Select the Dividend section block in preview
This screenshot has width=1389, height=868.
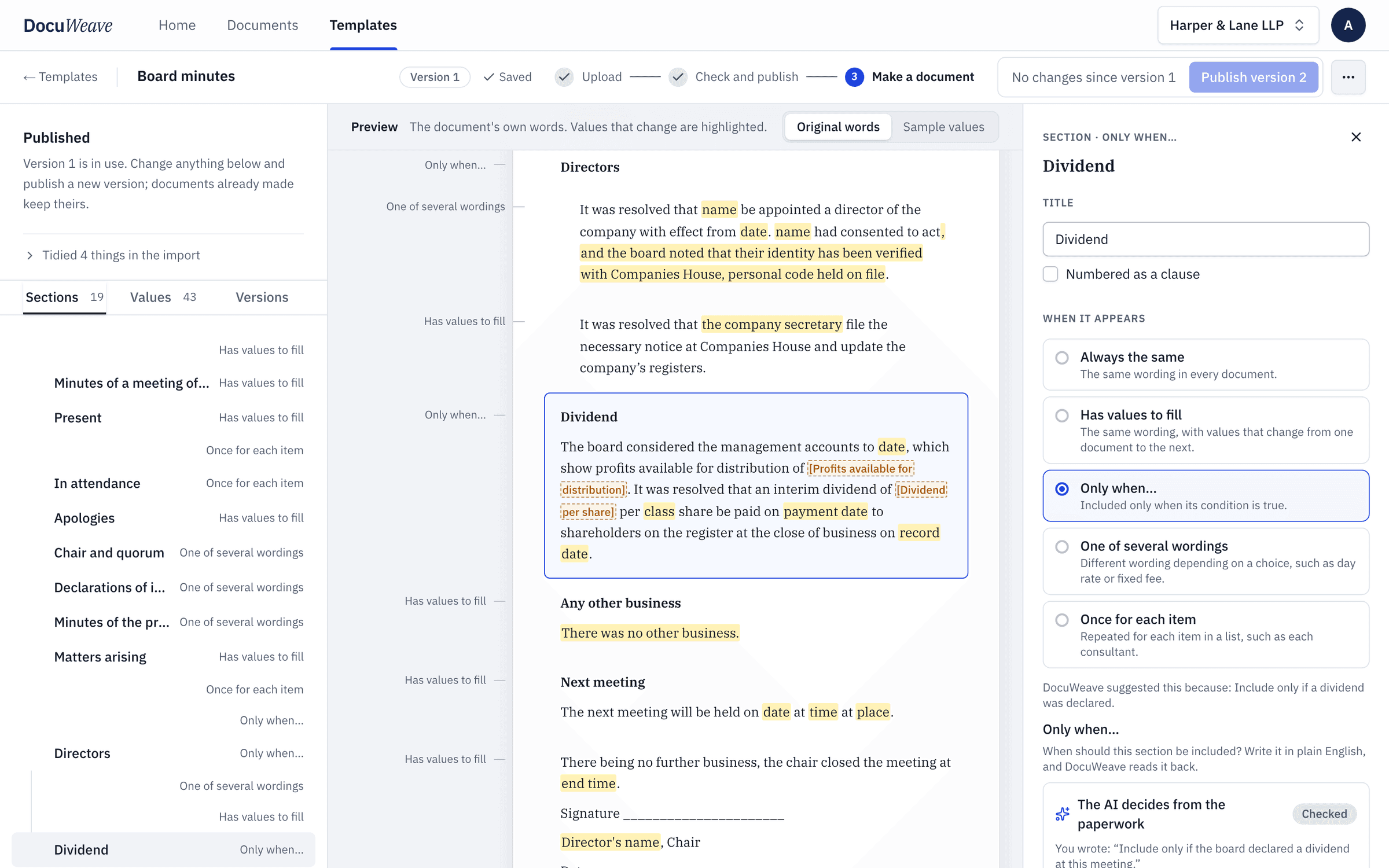click(756, 486)
